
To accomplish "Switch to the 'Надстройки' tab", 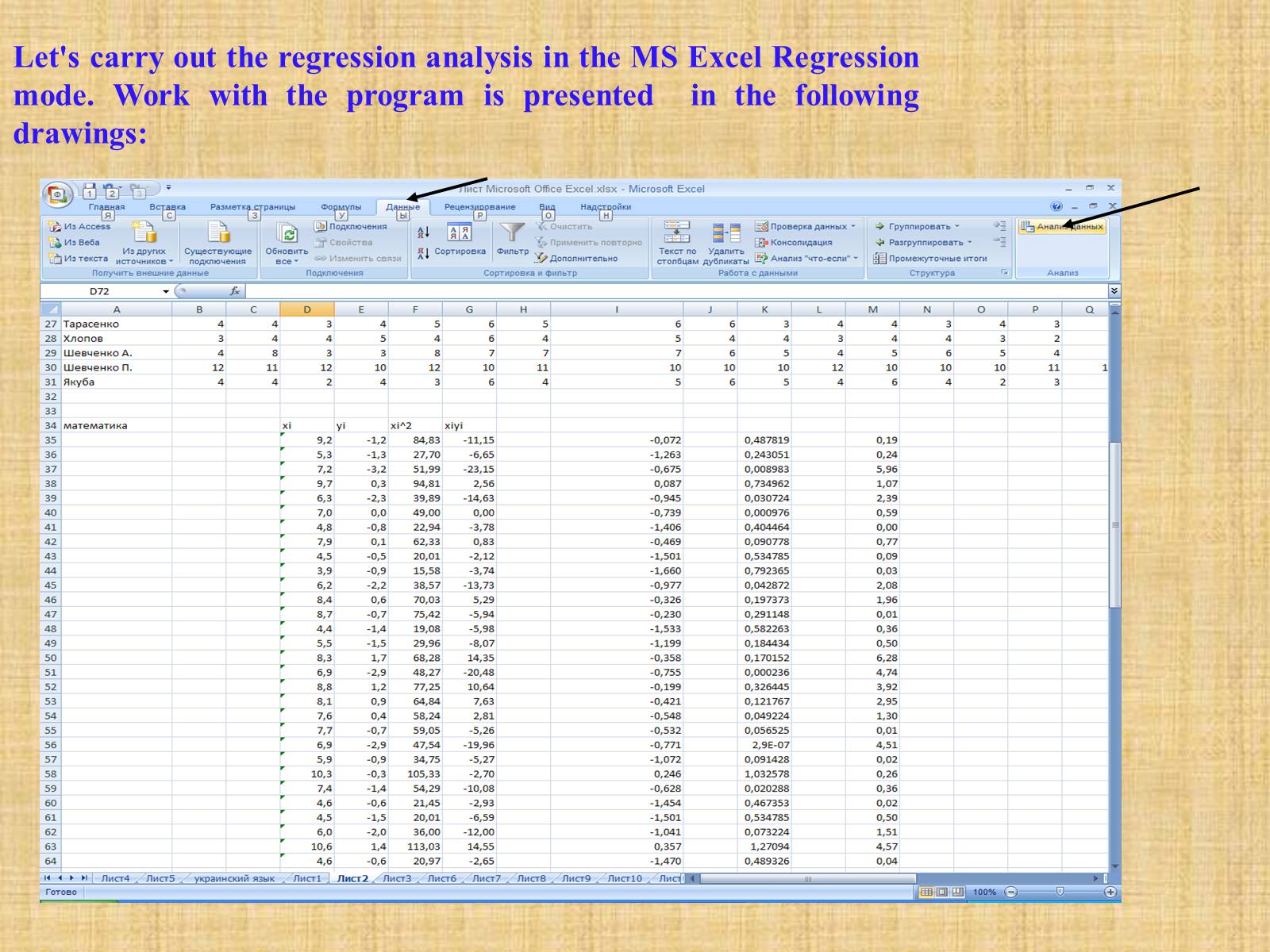I will 606,207.
